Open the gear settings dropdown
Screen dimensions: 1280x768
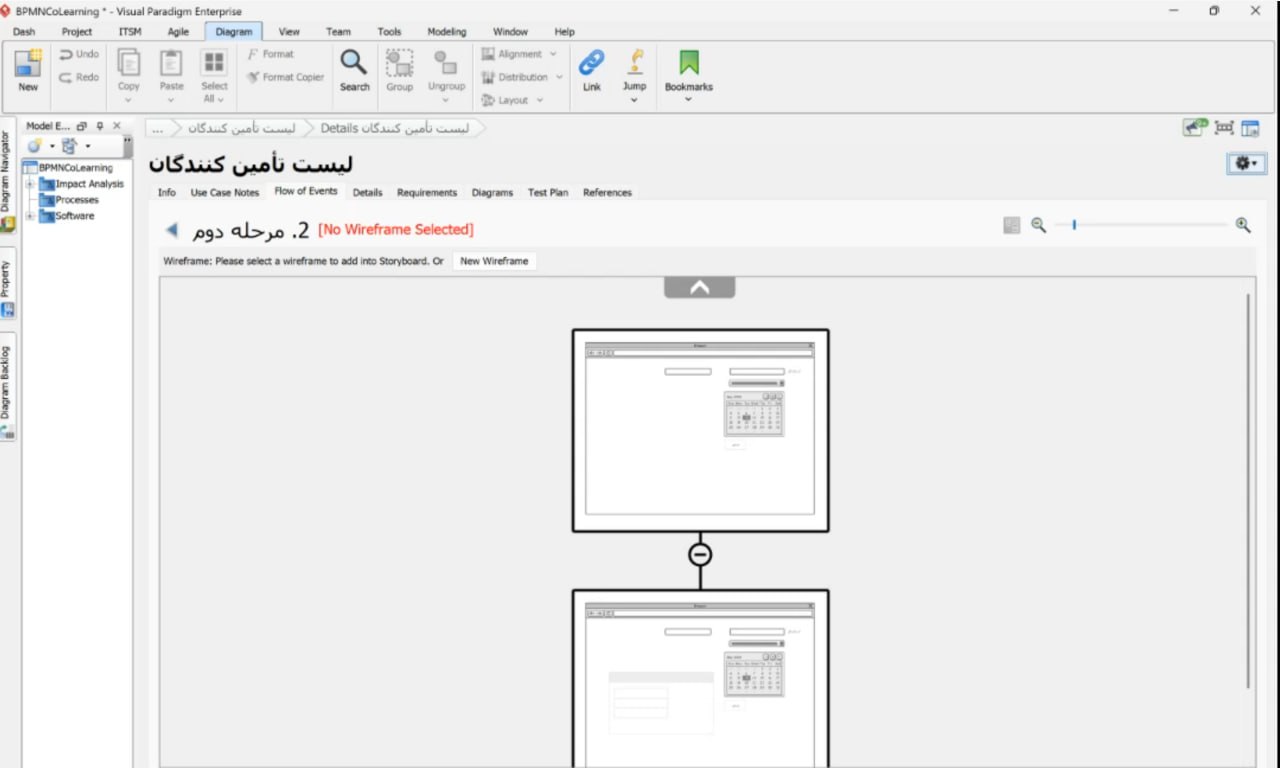[x=1247, y=163]
